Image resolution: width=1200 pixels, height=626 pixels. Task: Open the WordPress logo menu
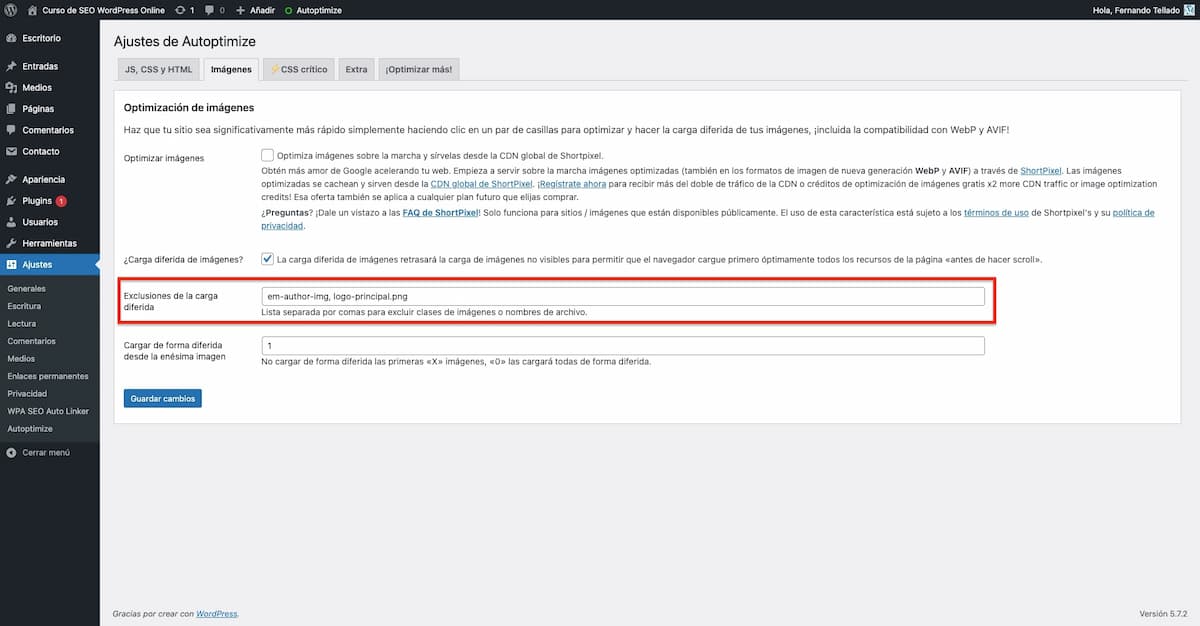coord(11,10)
